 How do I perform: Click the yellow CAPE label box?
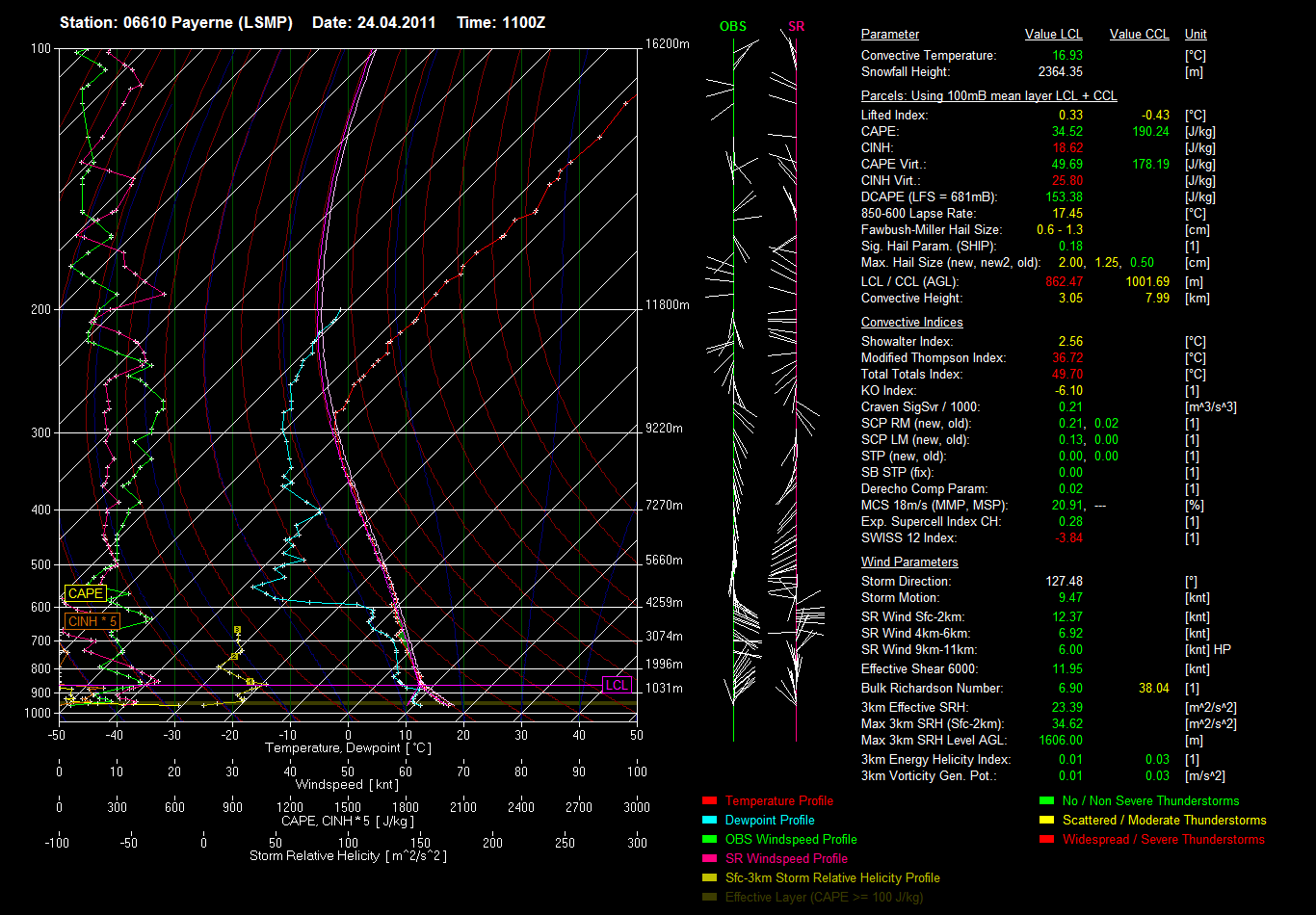pyautogui.click(x=85, y=594)
